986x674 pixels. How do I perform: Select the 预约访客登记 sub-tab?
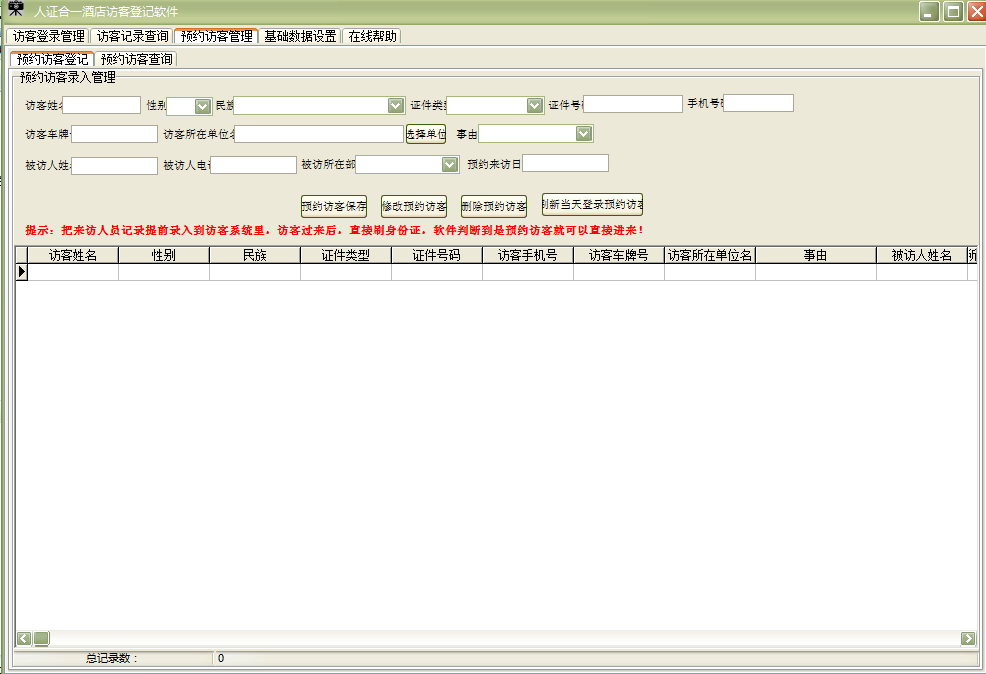[x=52, y=59]
